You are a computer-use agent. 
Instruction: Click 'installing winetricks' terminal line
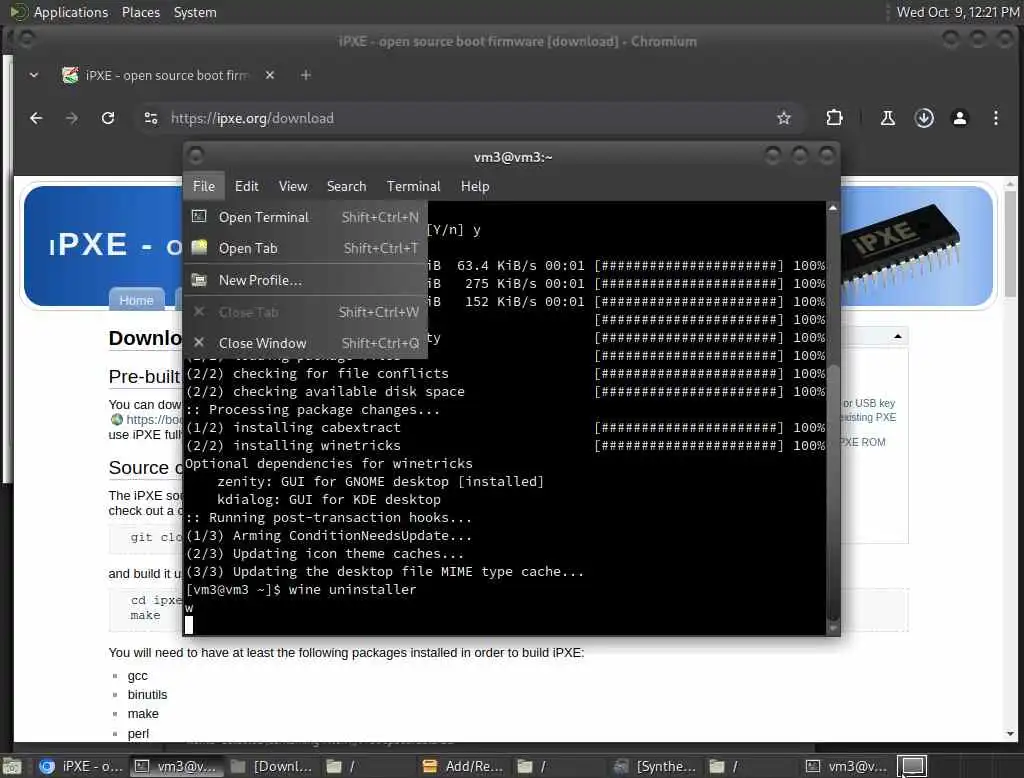point(317,446)
